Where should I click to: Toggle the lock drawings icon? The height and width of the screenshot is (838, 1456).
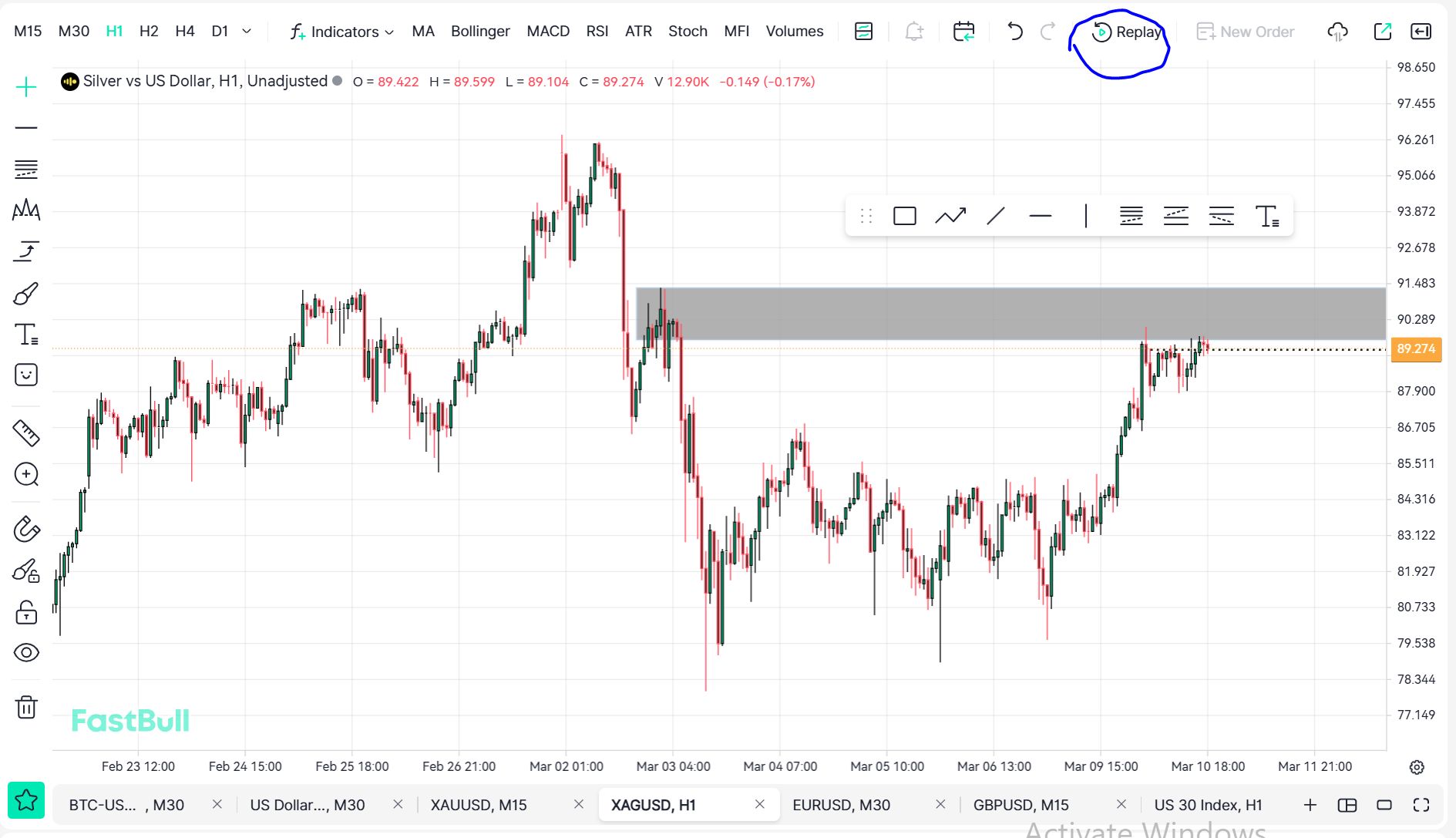tap(26, 613)
